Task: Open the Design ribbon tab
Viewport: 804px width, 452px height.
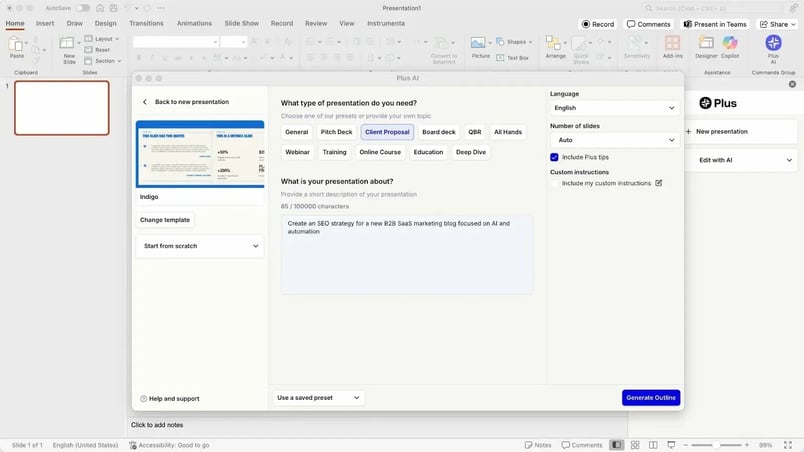Action: 105,24
